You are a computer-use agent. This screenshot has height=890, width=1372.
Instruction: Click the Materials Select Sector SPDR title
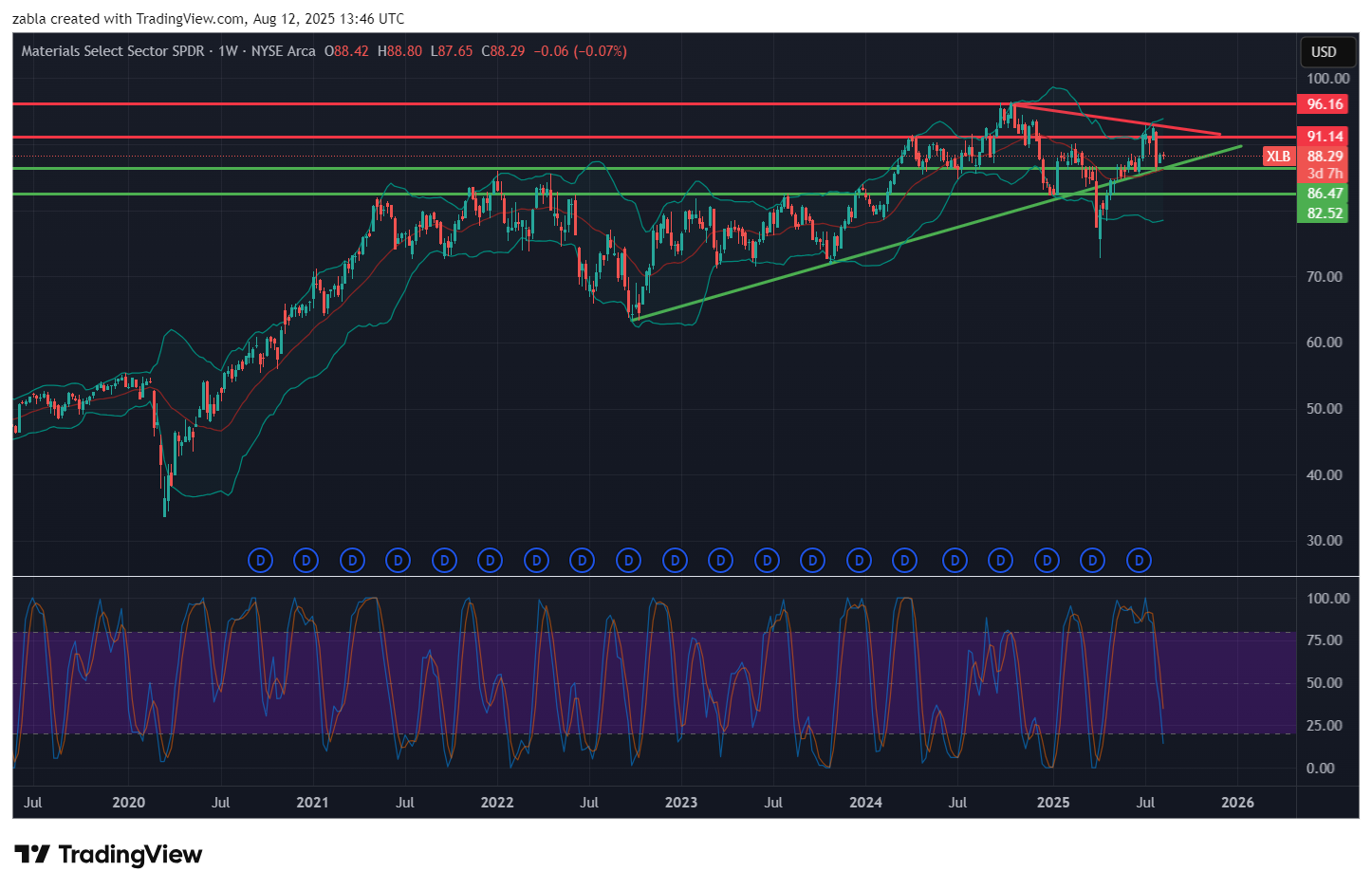pyautogui.click(x=113, y=51)
